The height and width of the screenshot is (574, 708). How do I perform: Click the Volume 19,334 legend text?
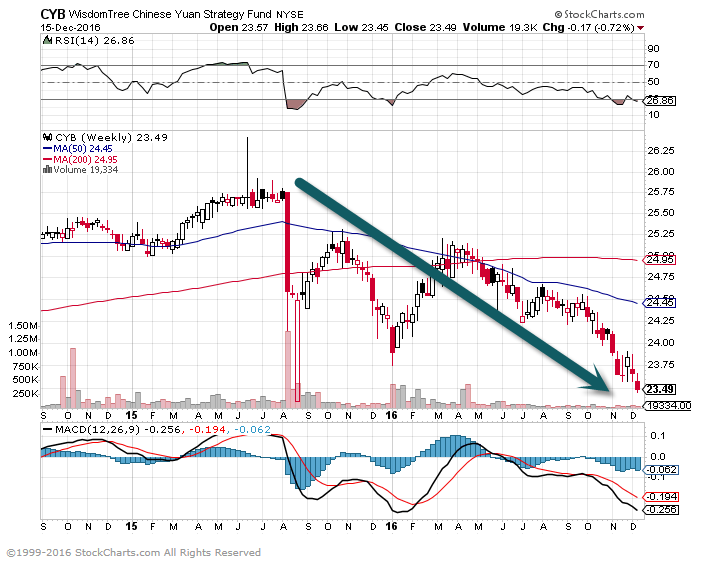85,170
